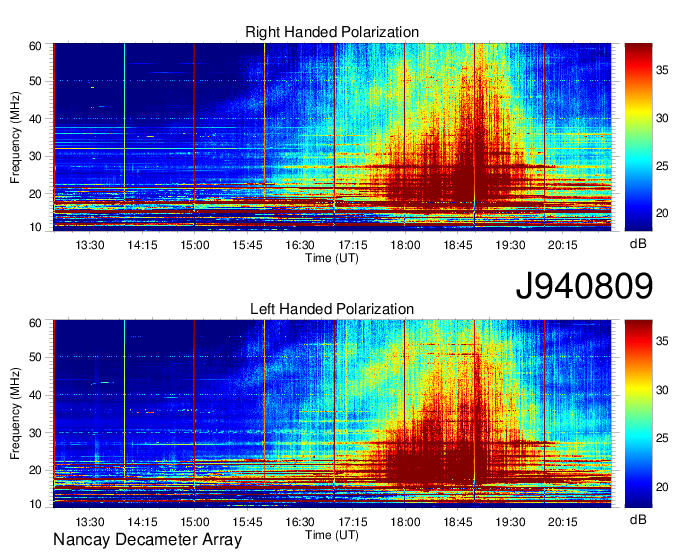Click the 20 MHz tick on Right Handed plot
The image size is (680, 552).
pyautogui.click(x=35, y=194)
